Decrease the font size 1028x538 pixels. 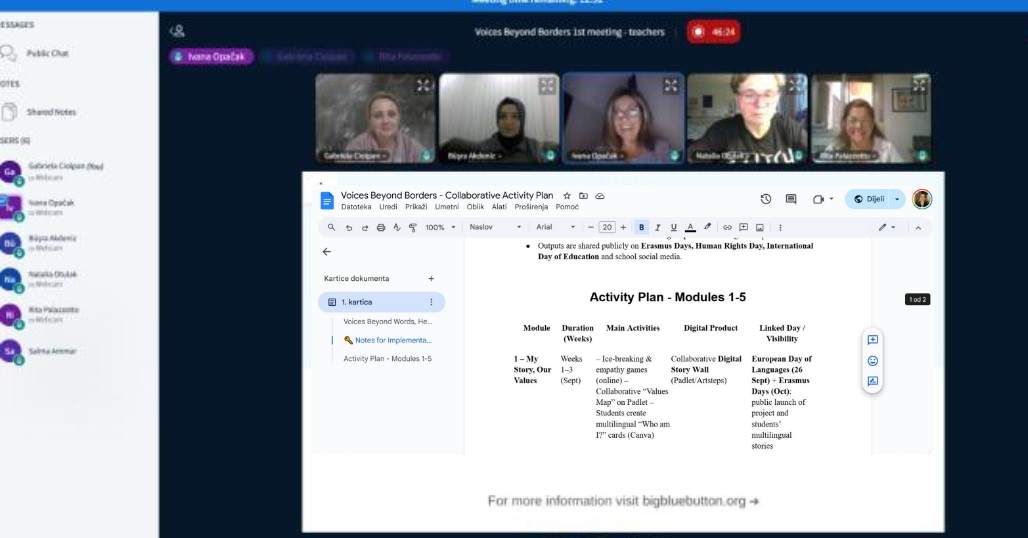coord(591,227)
